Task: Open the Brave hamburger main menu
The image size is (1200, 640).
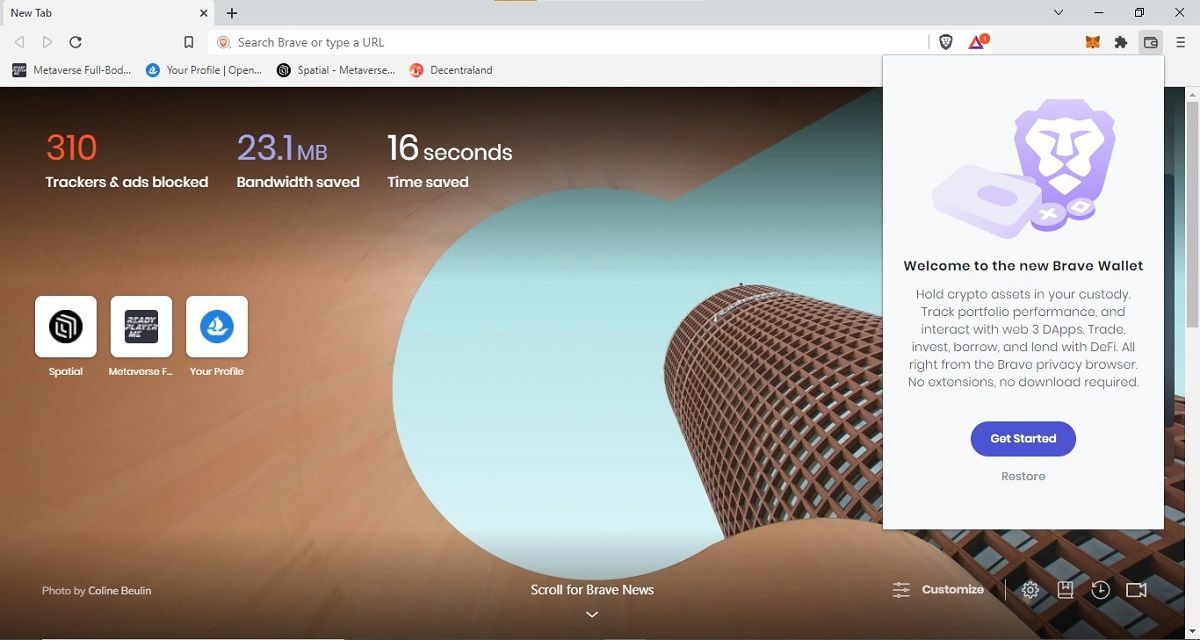Action: pyautogui.click(x=1181, y=42)
